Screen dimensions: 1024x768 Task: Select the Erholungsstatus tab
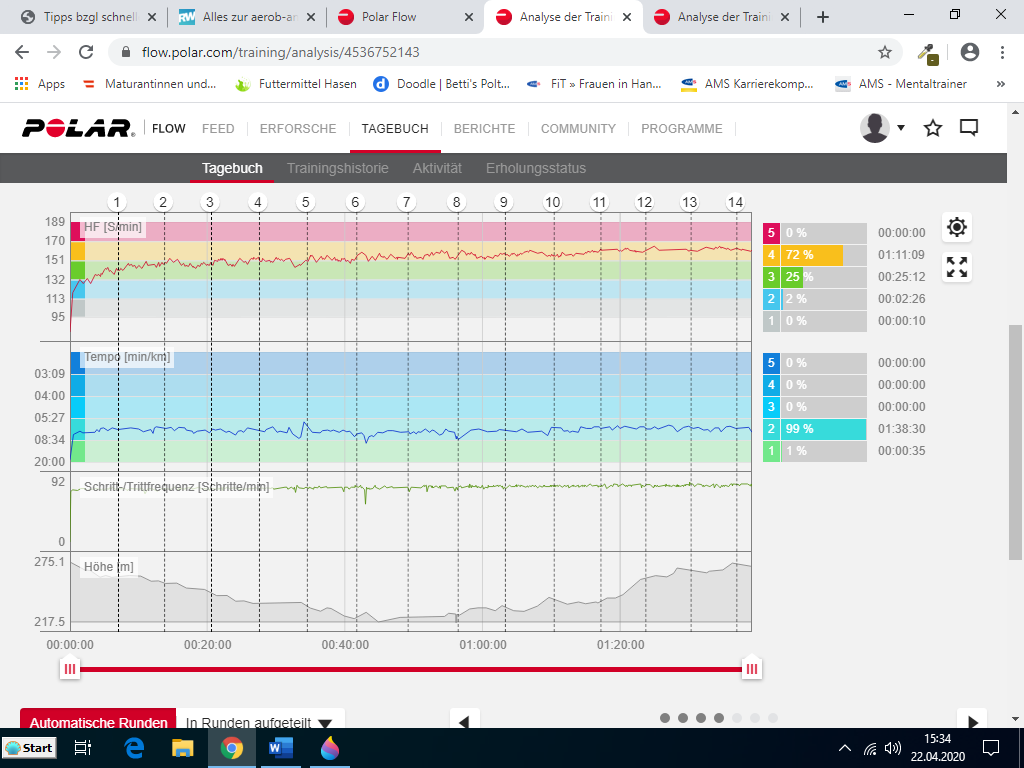536,168
